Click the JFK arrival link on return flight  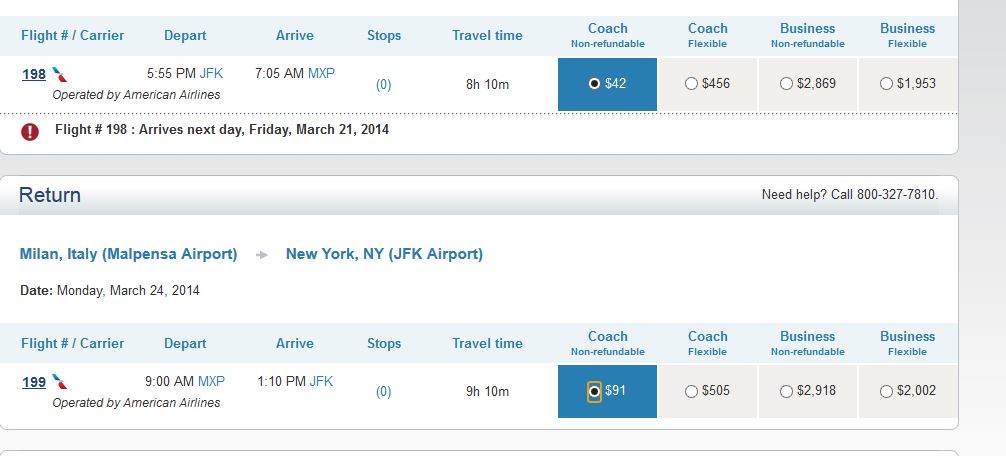(x=321, y=381)
